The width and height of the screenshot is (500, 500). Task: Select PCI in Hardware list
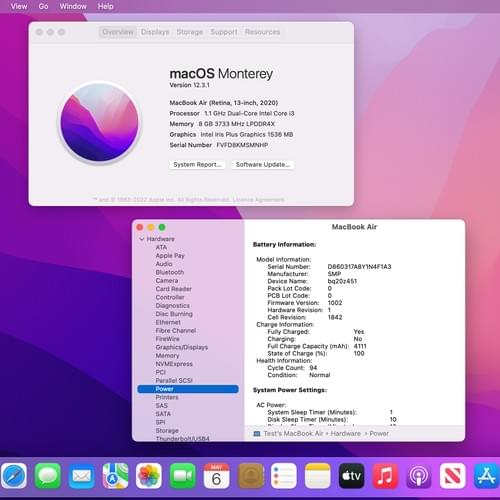(160, 372)
